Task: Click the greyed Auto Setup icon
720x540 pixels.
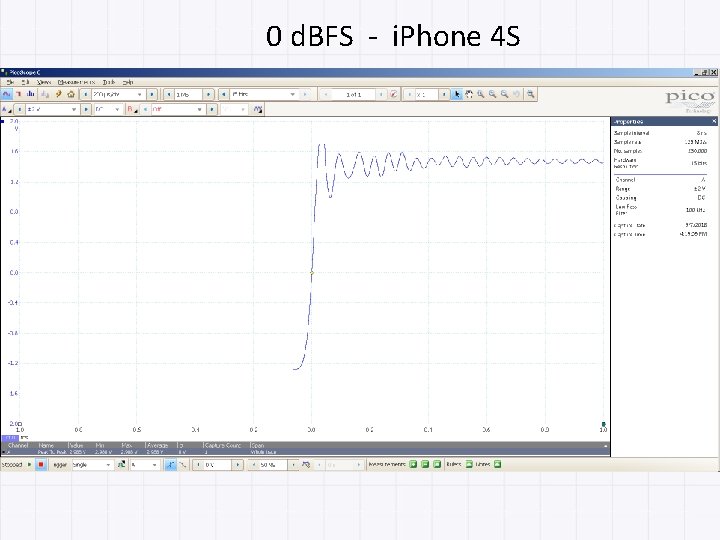Action: coord(45,94)
